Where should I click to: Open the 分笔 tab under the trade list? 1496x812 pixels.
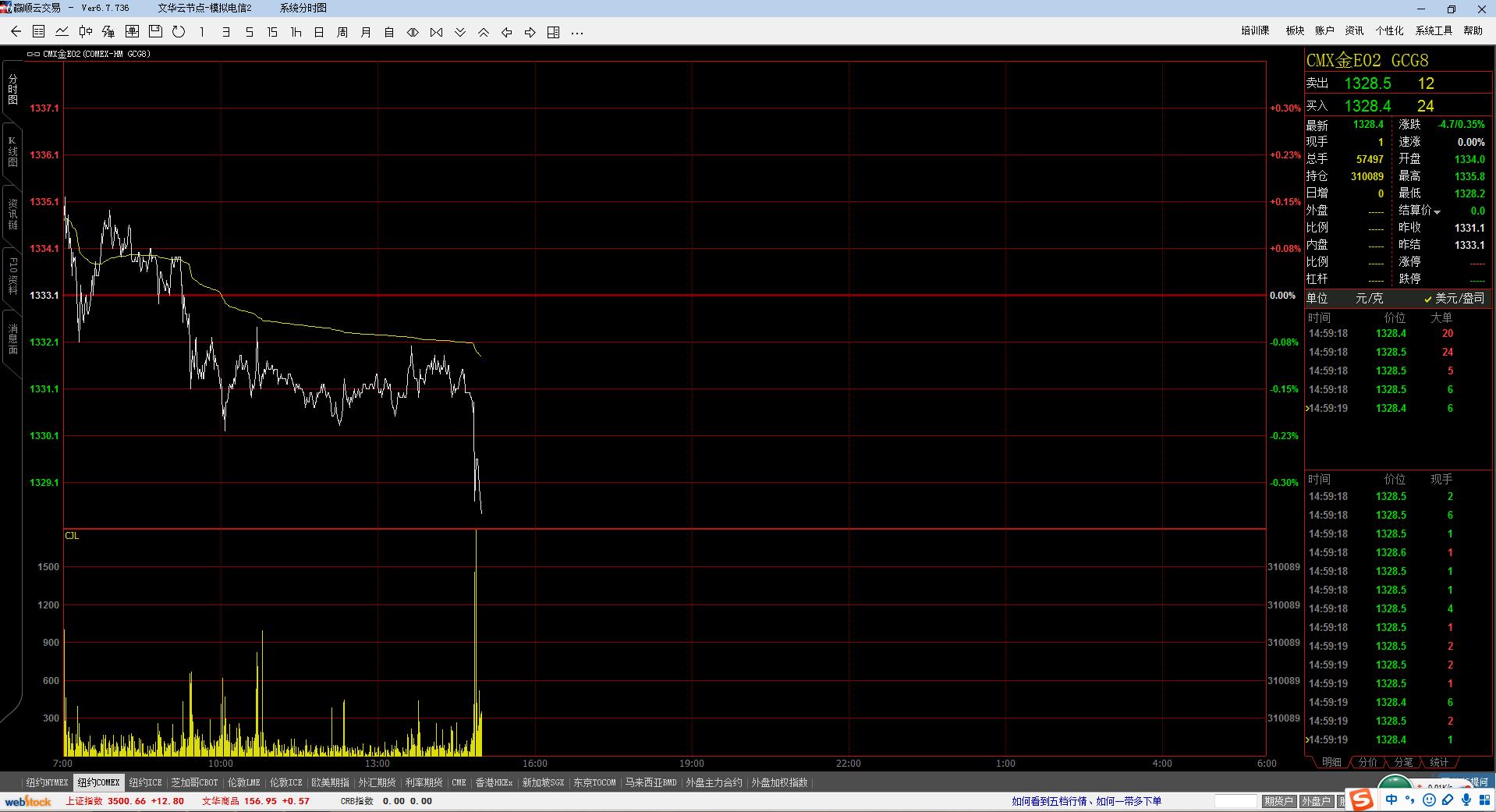pos(1403,762)
